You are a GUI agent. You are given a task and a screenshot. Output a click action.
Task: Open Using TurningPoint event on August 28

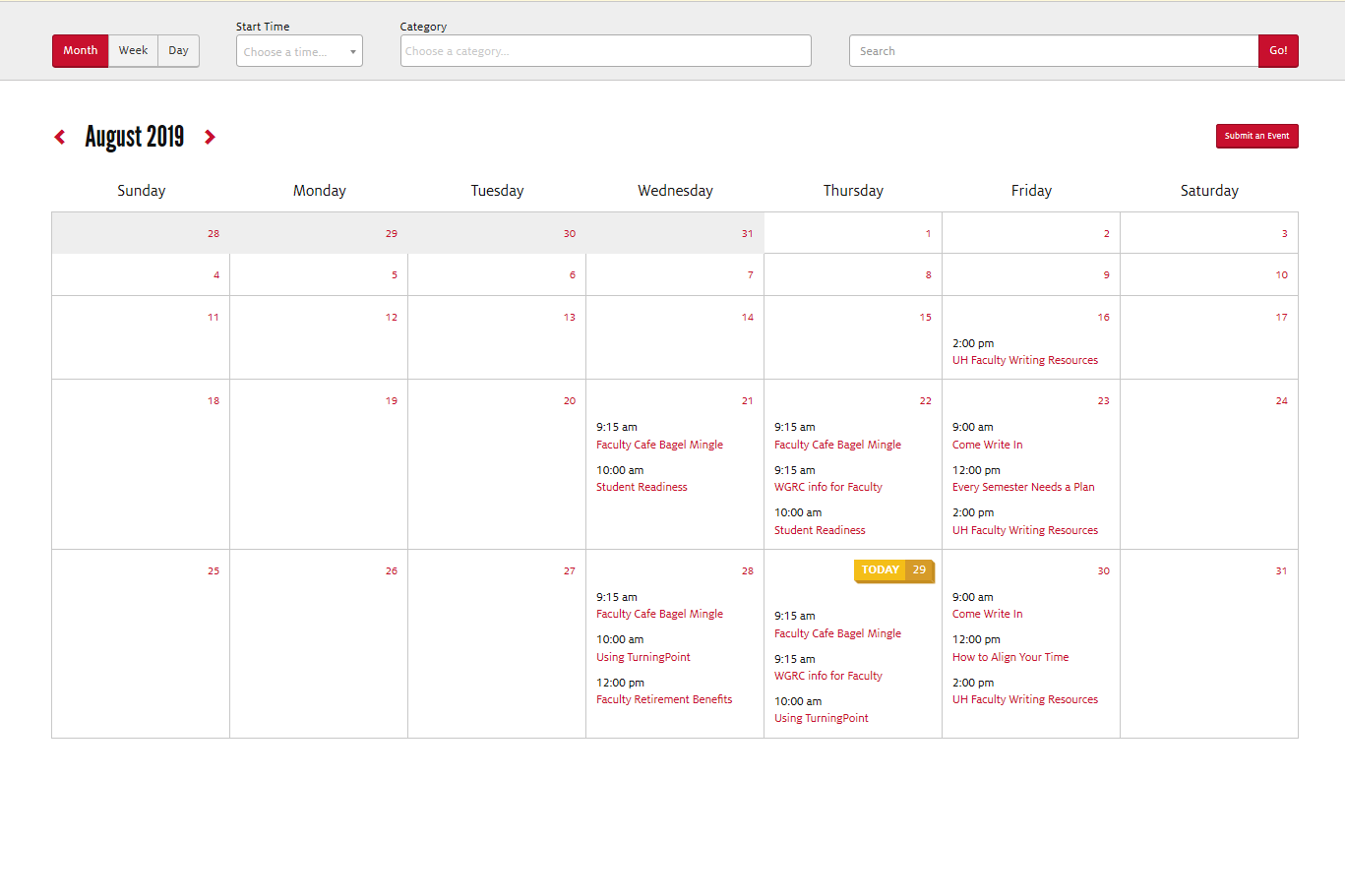click(x=642, y=658)
